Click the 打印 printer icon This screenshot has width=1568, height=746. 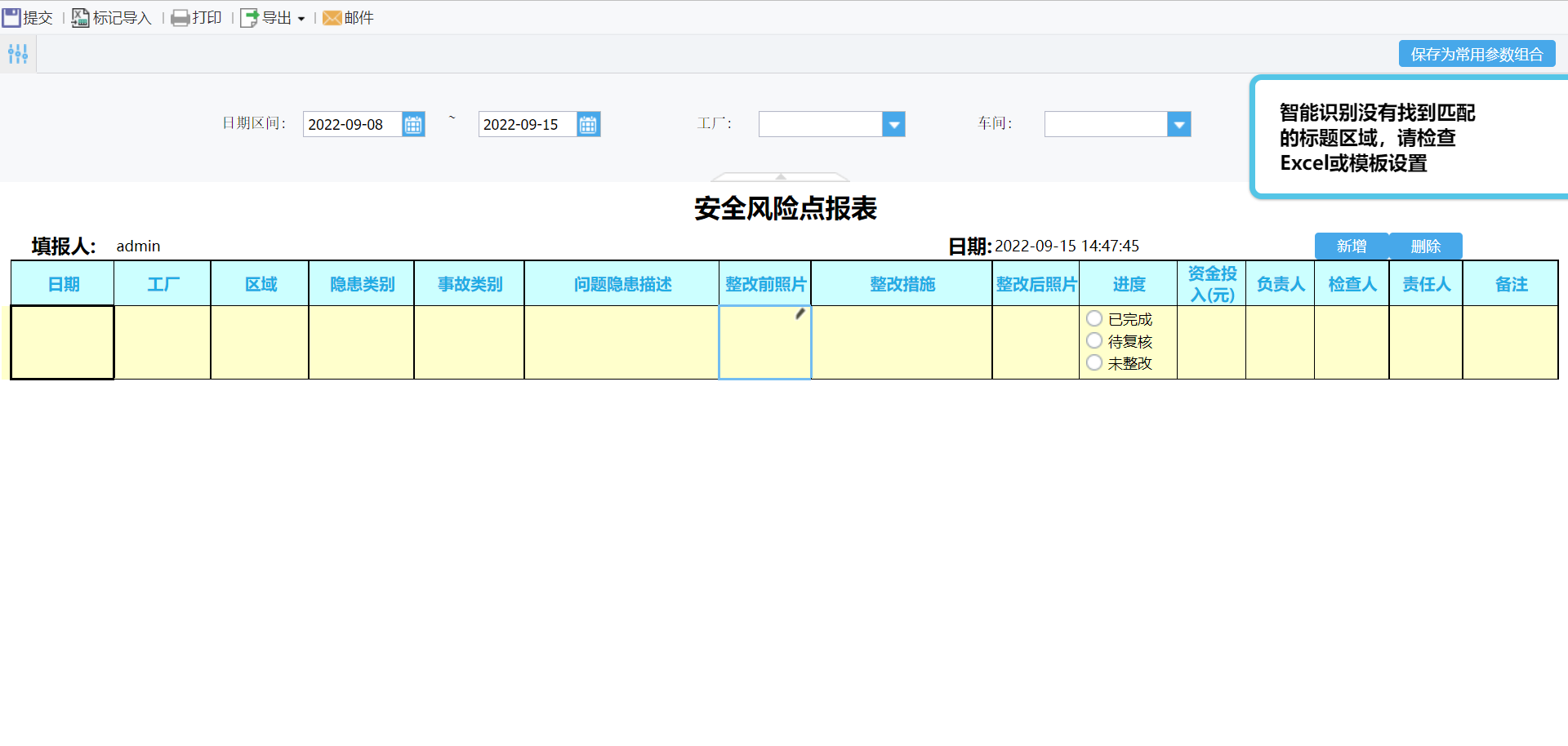[180, 18]
